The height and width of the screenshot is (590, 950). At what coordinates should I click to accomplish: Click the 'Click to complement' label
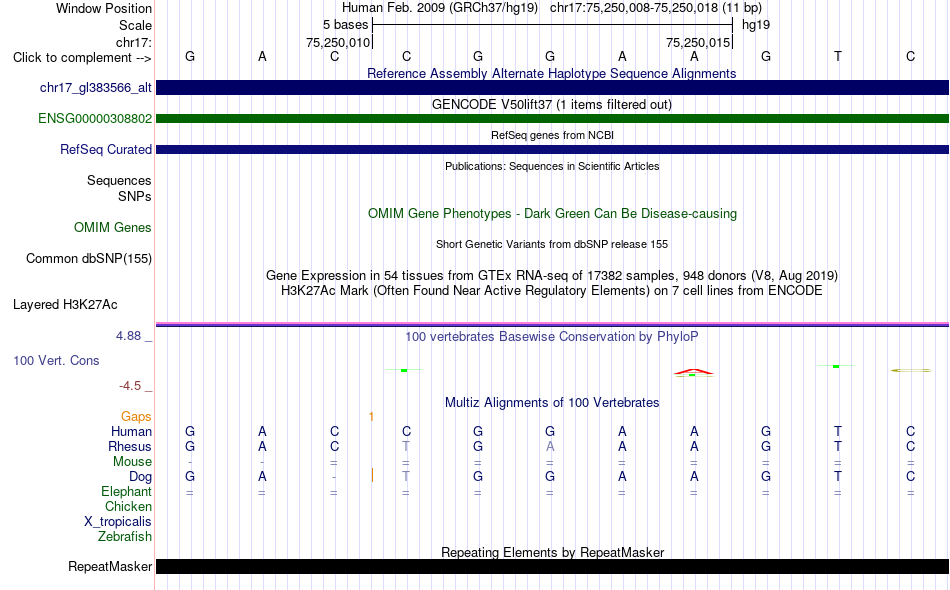click(82, 58)
